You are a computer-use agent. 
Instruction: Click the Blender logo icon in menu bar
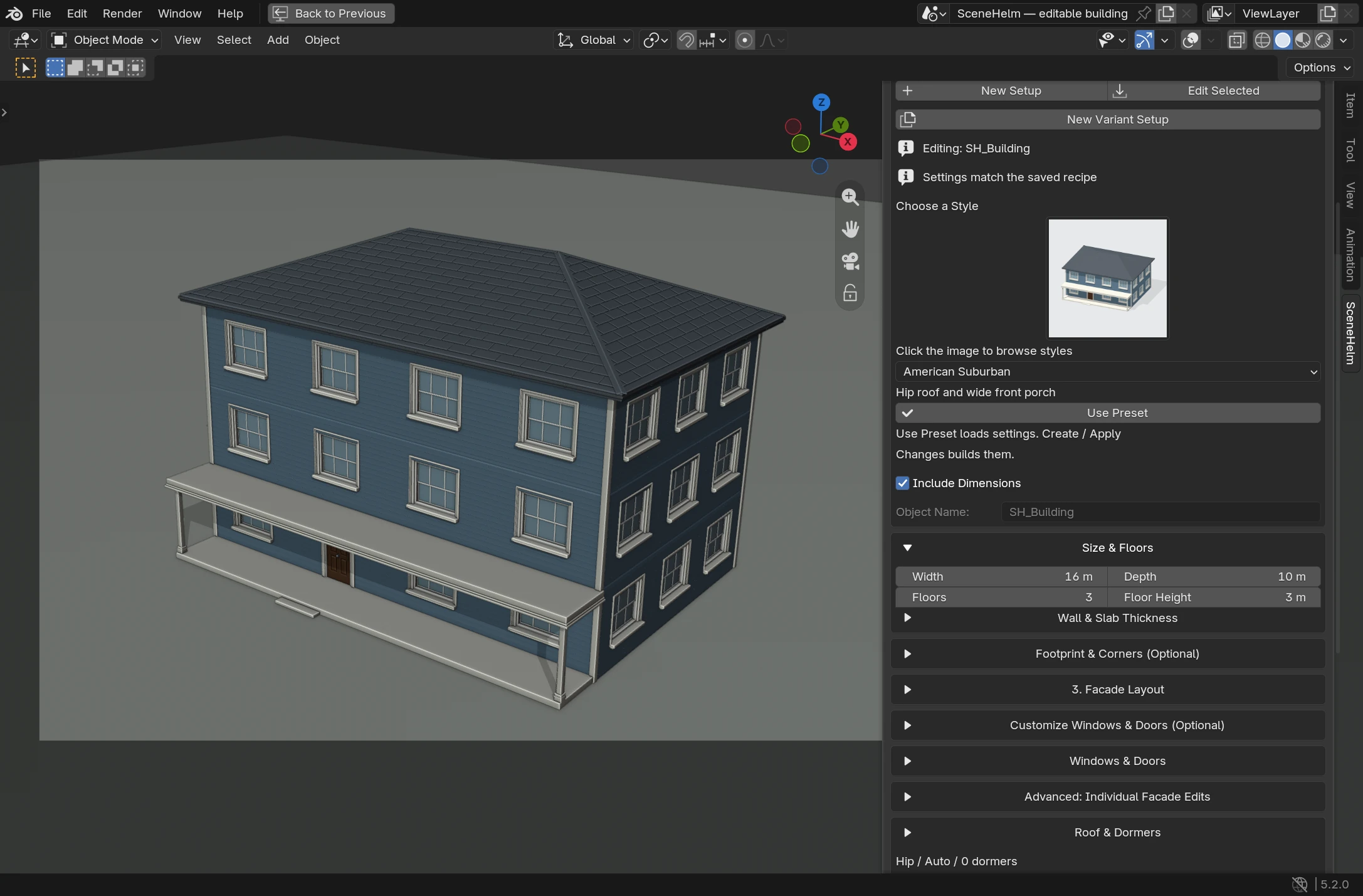14,13
